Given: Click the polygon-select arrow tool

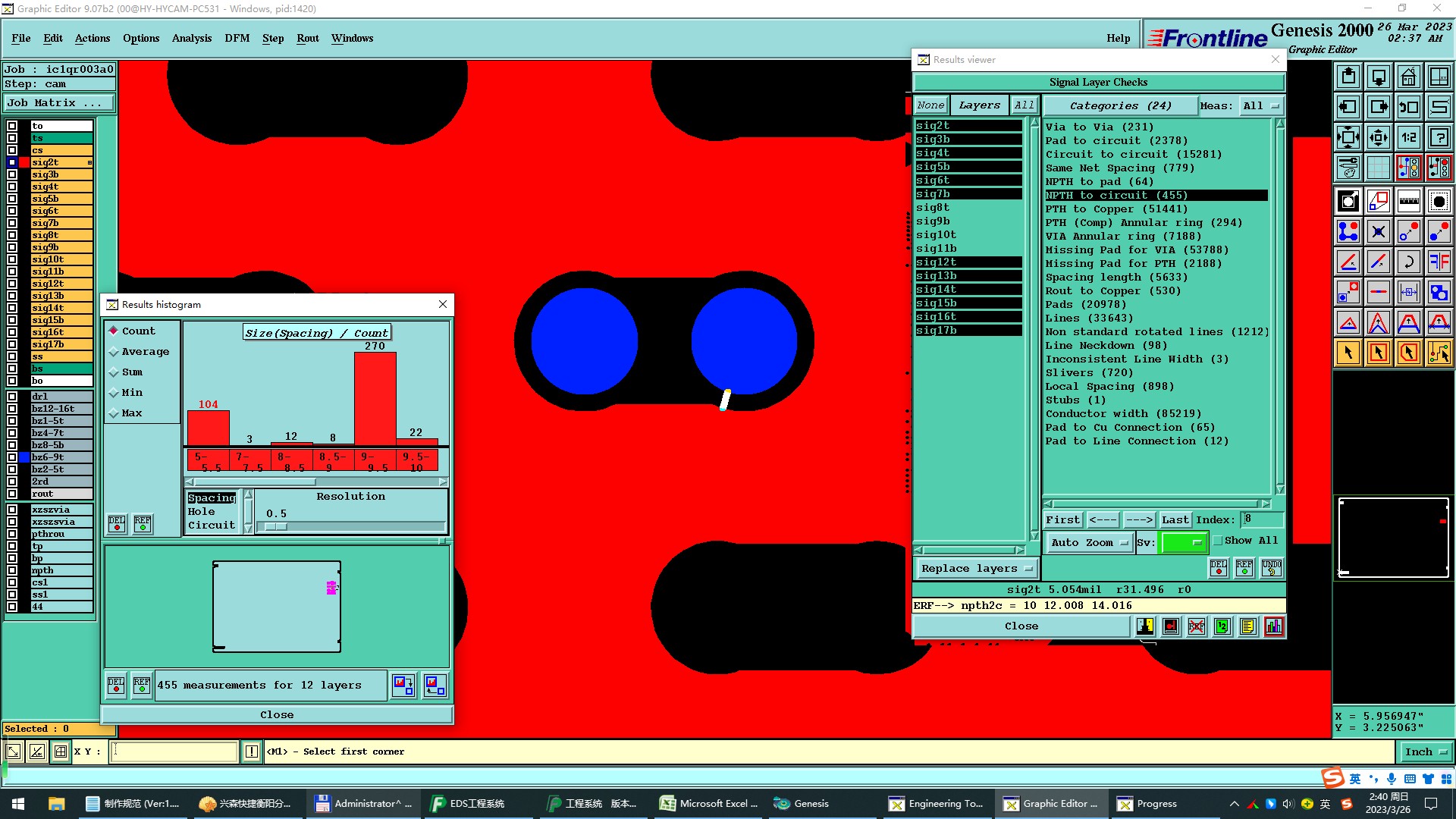Looking at the screenshot, I should [x=1408, y=353].
